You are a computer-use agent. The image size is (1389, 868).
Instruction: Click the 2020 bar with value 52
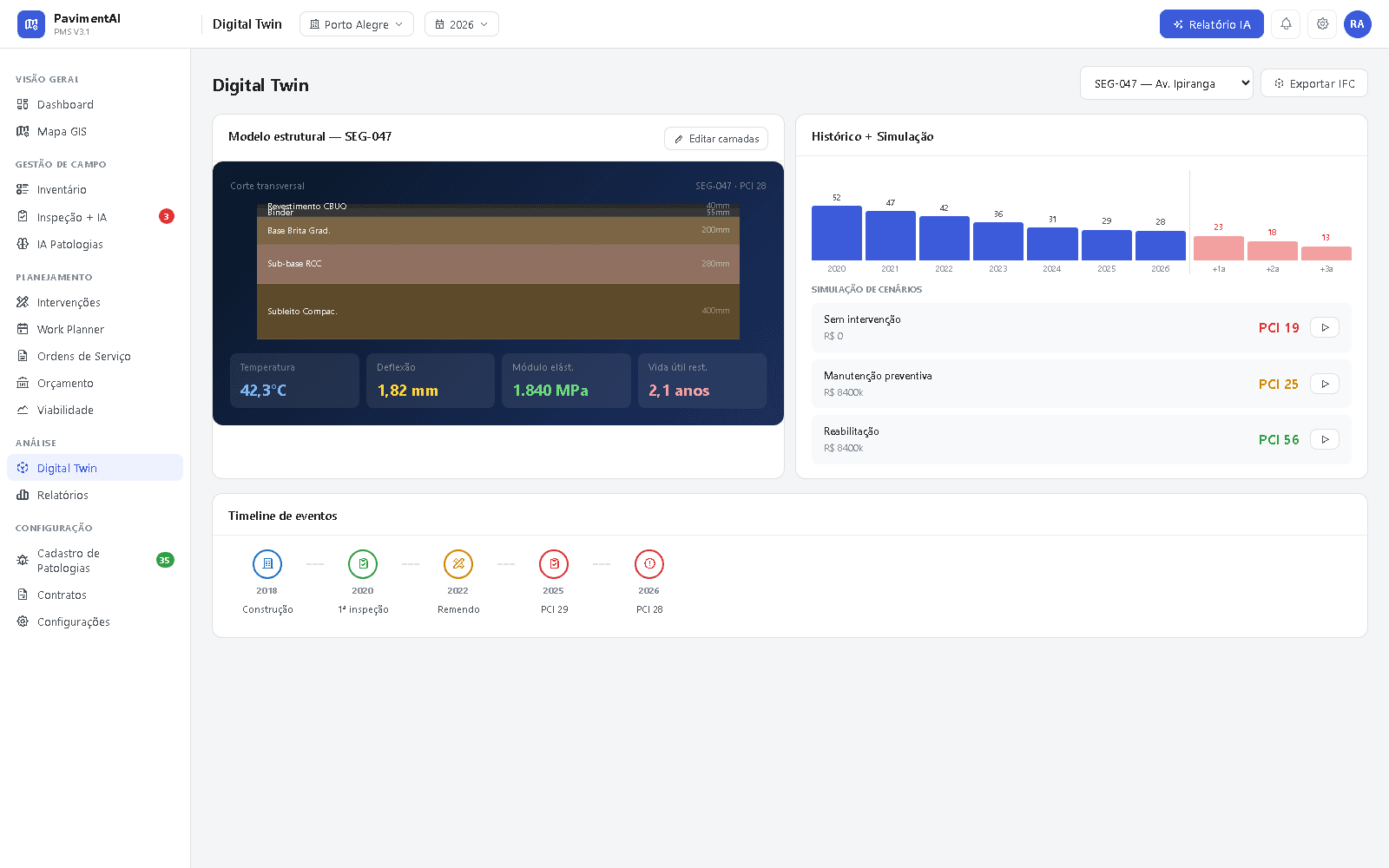837,233
